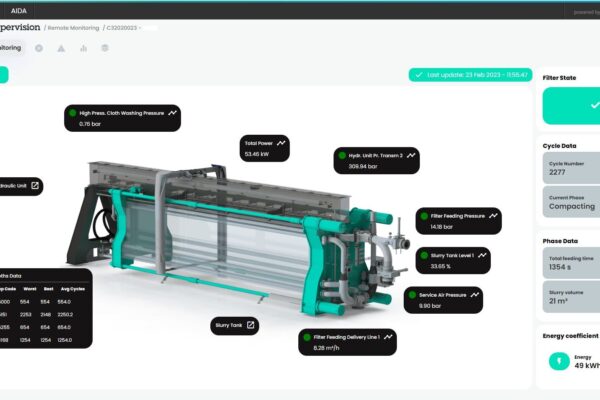
Task: Open the bar chart statistics tab
Action: click(83, 47)
